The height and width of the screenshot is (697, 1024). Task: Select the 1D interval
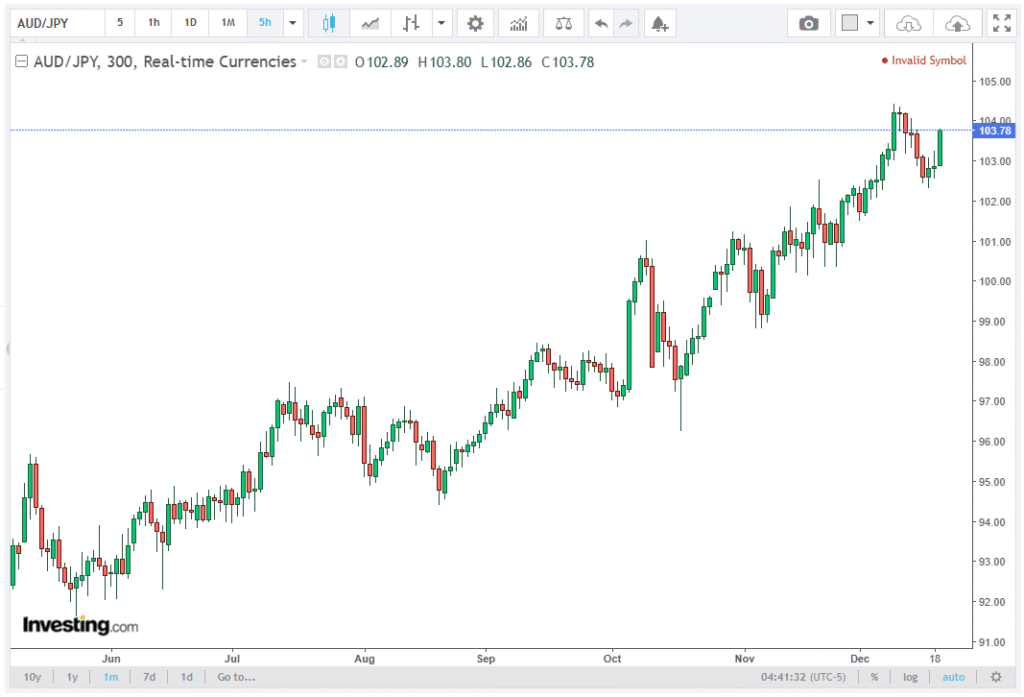point(190,23)
